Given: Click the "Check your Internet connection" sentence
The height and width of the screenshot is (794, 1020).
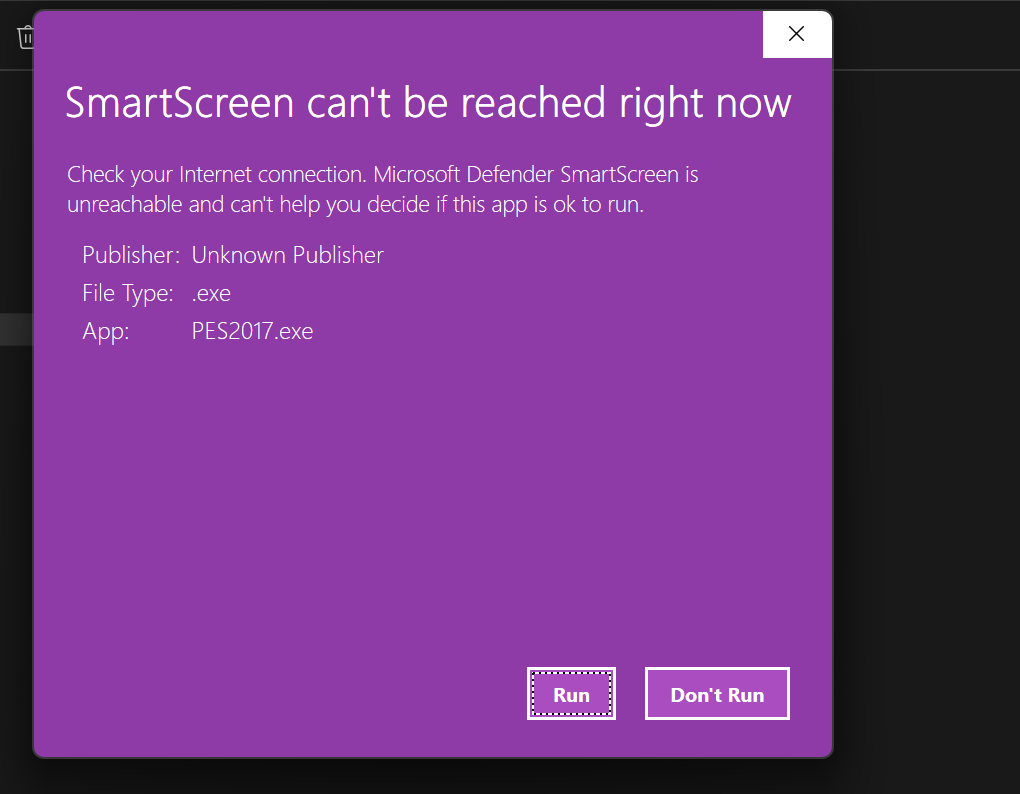Looking at the screenshot, I should tap(216, 174).
